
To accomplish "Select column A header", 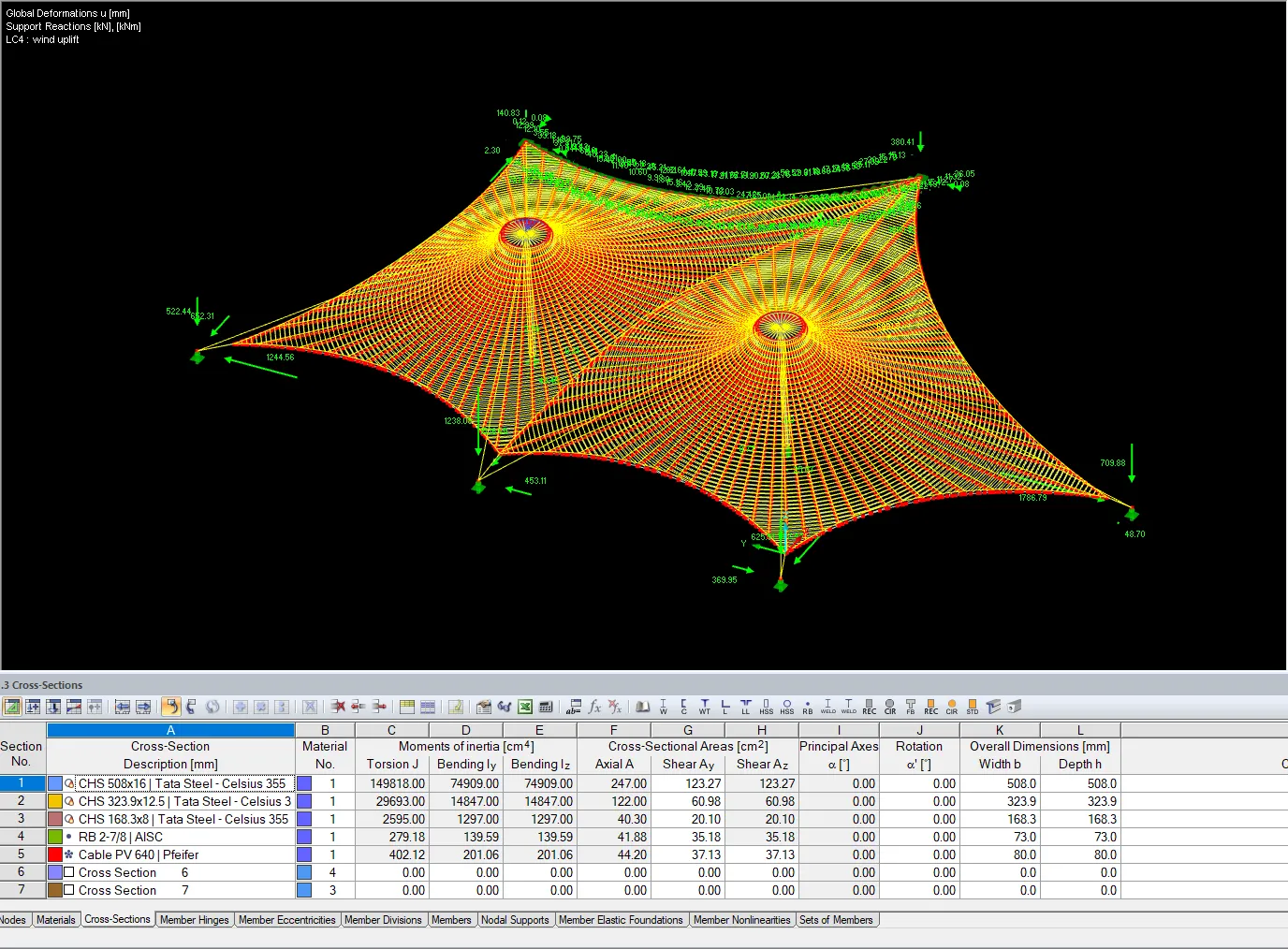I will click(170, 730).
